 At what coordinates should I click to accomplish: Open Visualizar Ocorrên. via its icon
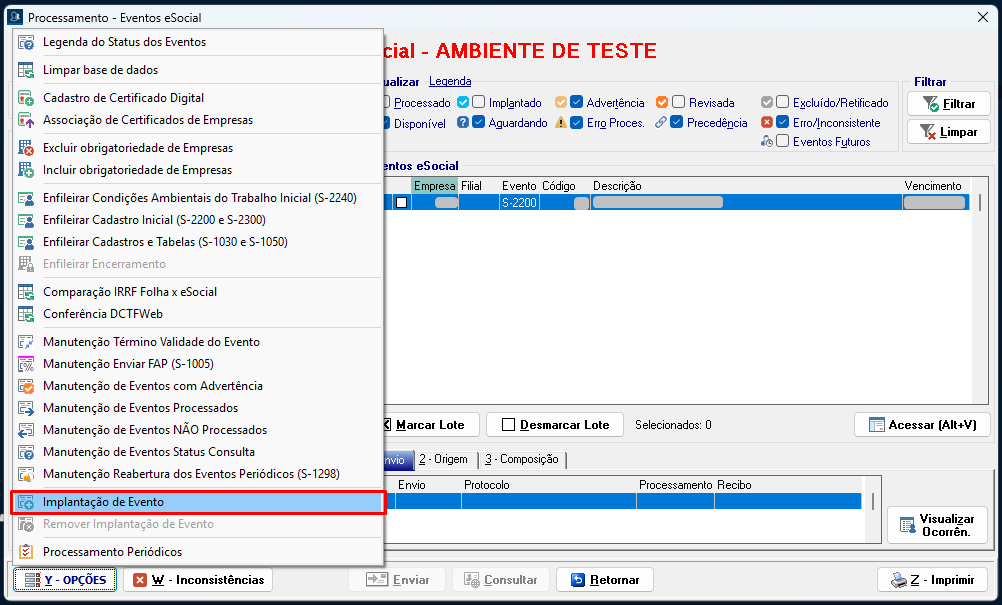907,525
